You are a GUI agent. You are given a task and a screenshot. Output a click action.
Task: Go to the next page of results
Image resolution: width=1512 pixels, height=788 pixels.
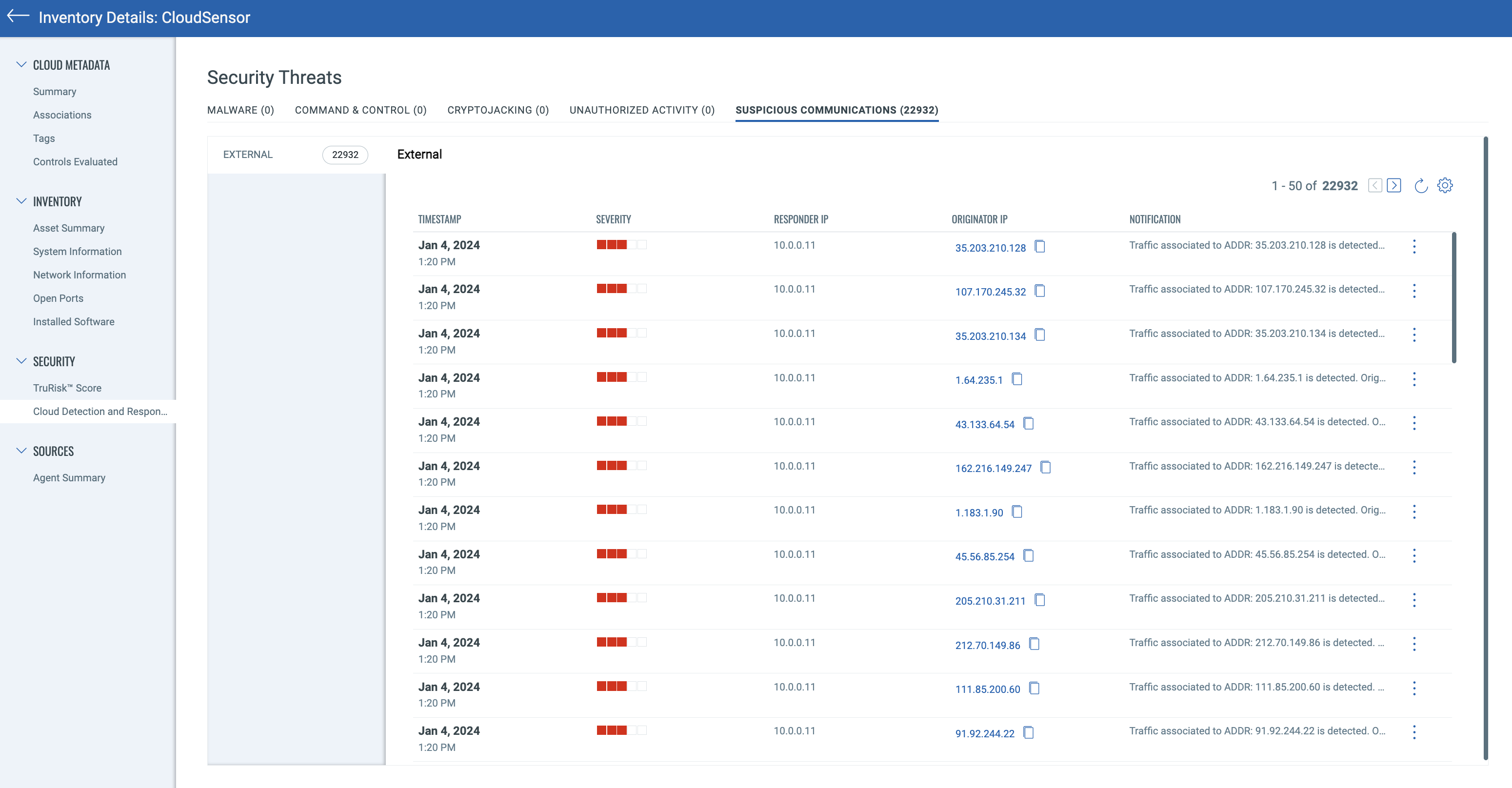pos(1394,185)
